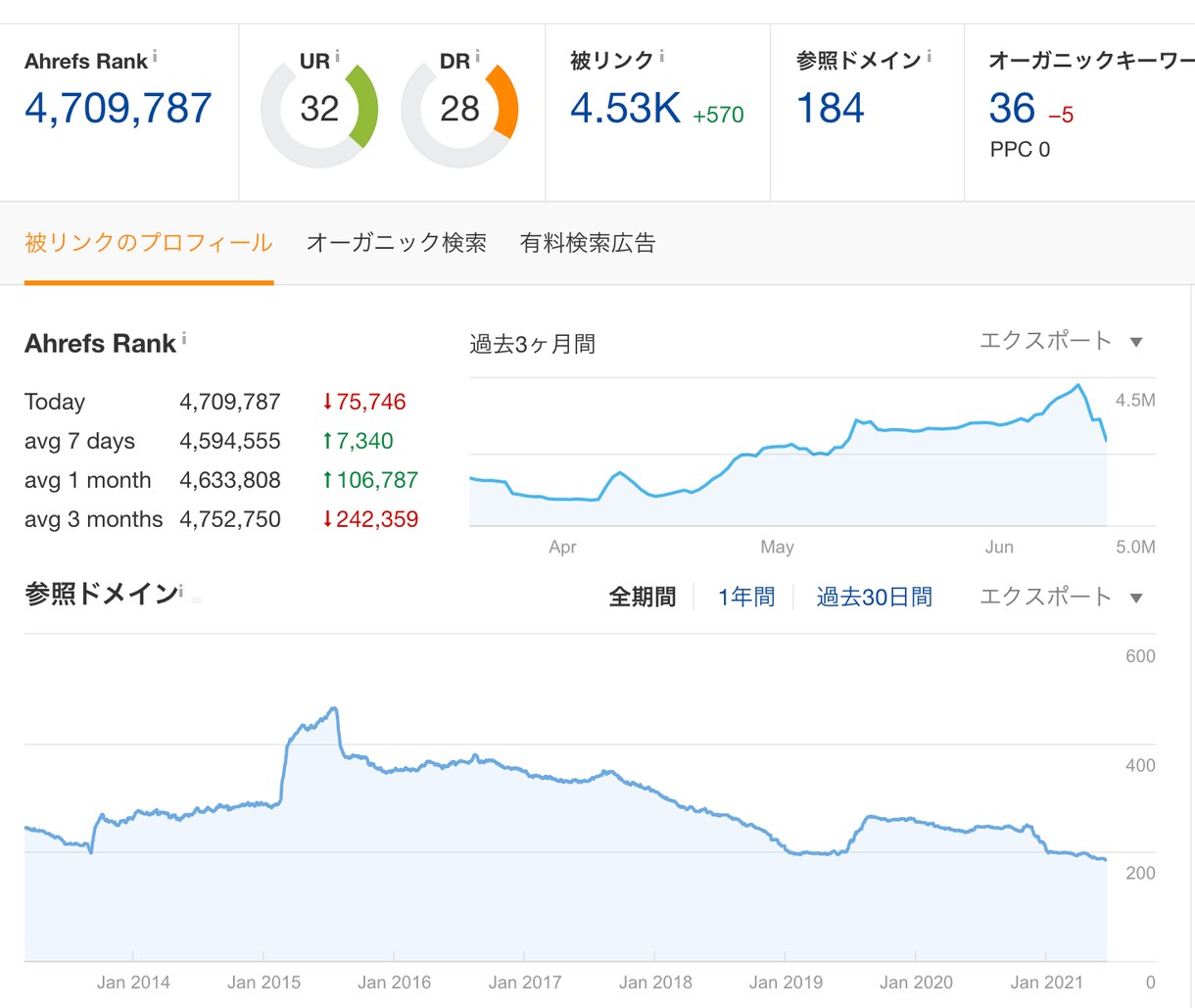The image size is (1195, 1008).
Task: Select the 被リンクのプロフィール tab
Action: pyautogui.click(x=149, y=243)
